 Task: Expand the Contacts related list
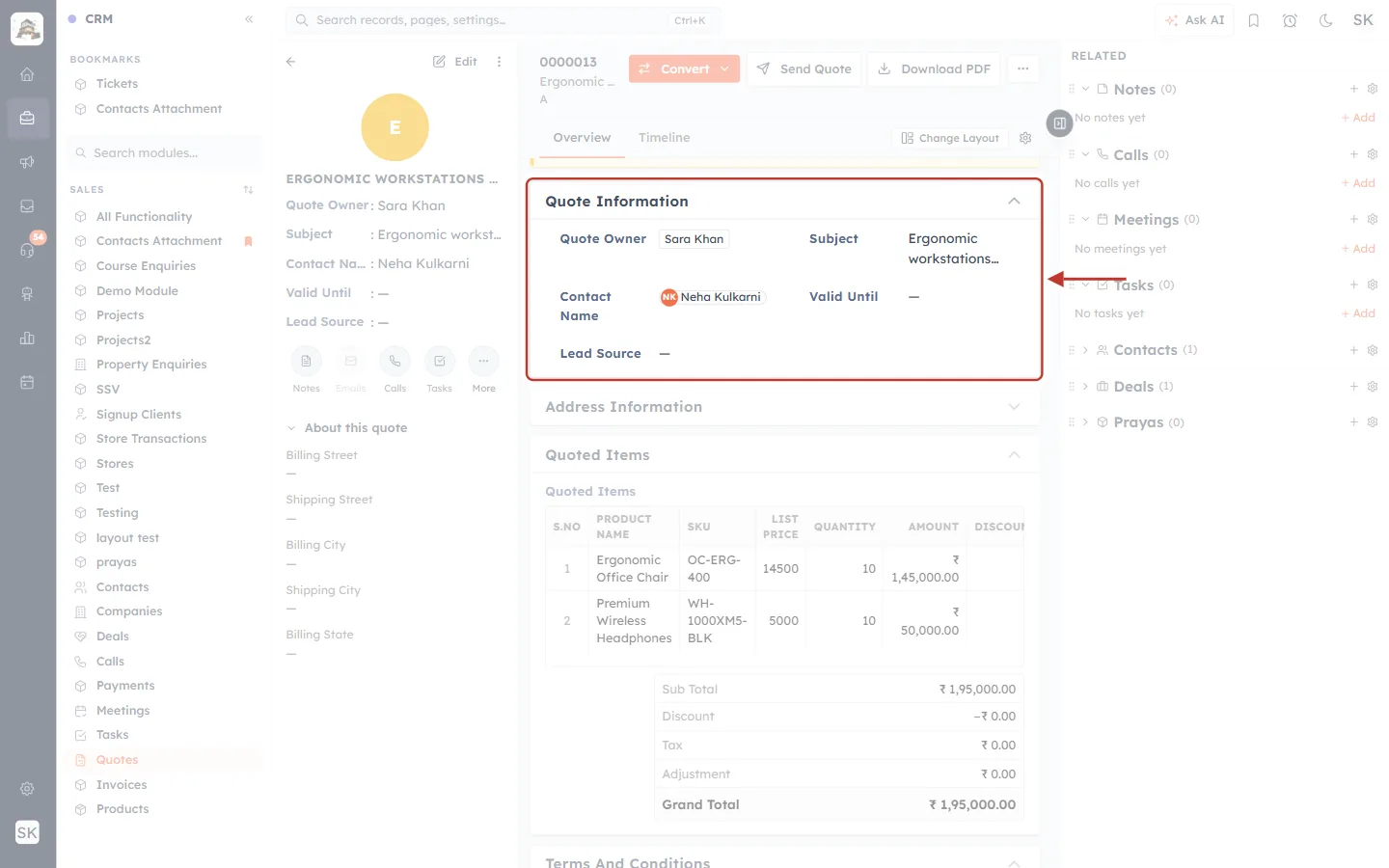pos(1085,350)
